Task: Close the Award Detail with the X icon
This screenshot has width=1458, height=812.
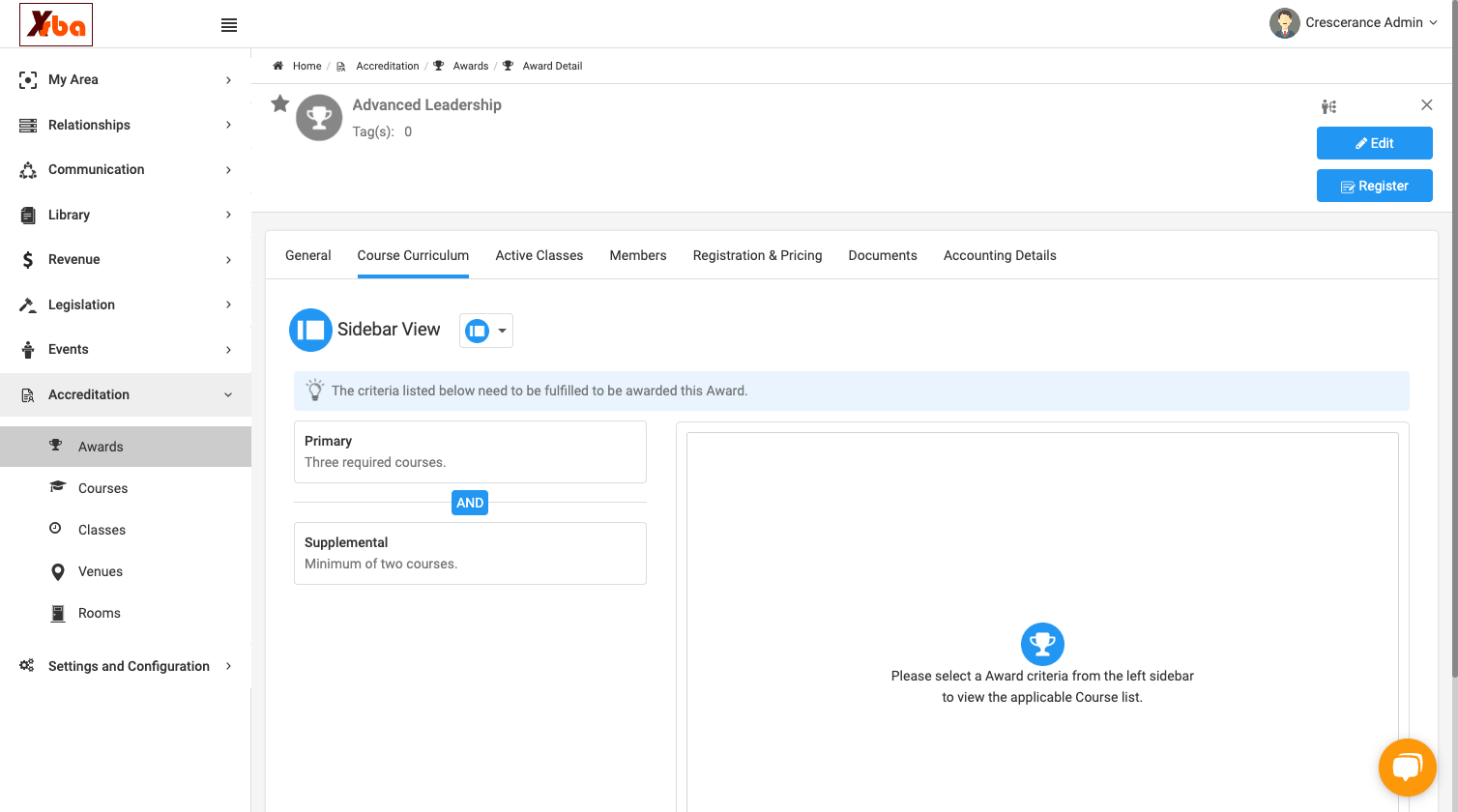Action: [x=1426, y=104]
